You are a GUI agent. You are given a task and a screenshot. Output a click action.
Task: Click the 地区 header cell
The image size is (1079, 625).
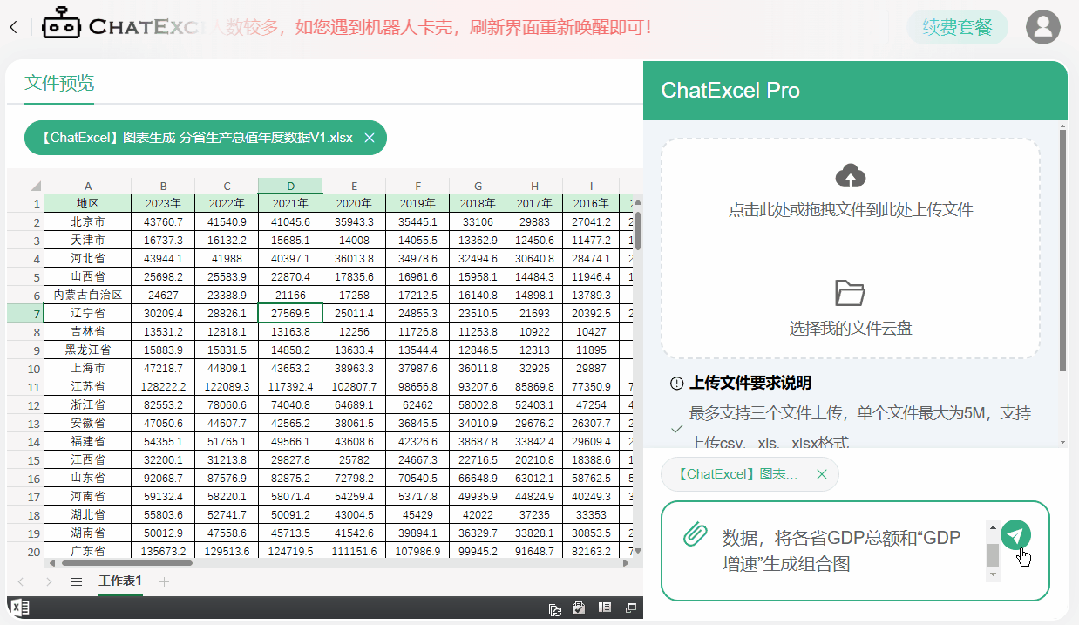tap(87, 203)
